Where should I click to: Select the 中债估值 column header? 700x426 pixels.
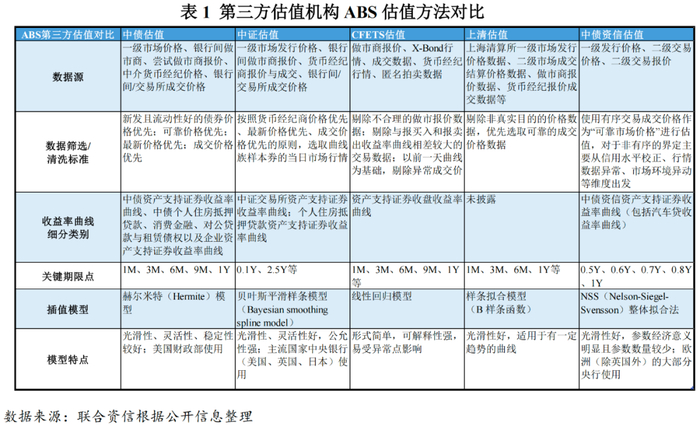[x=178, y=34]
